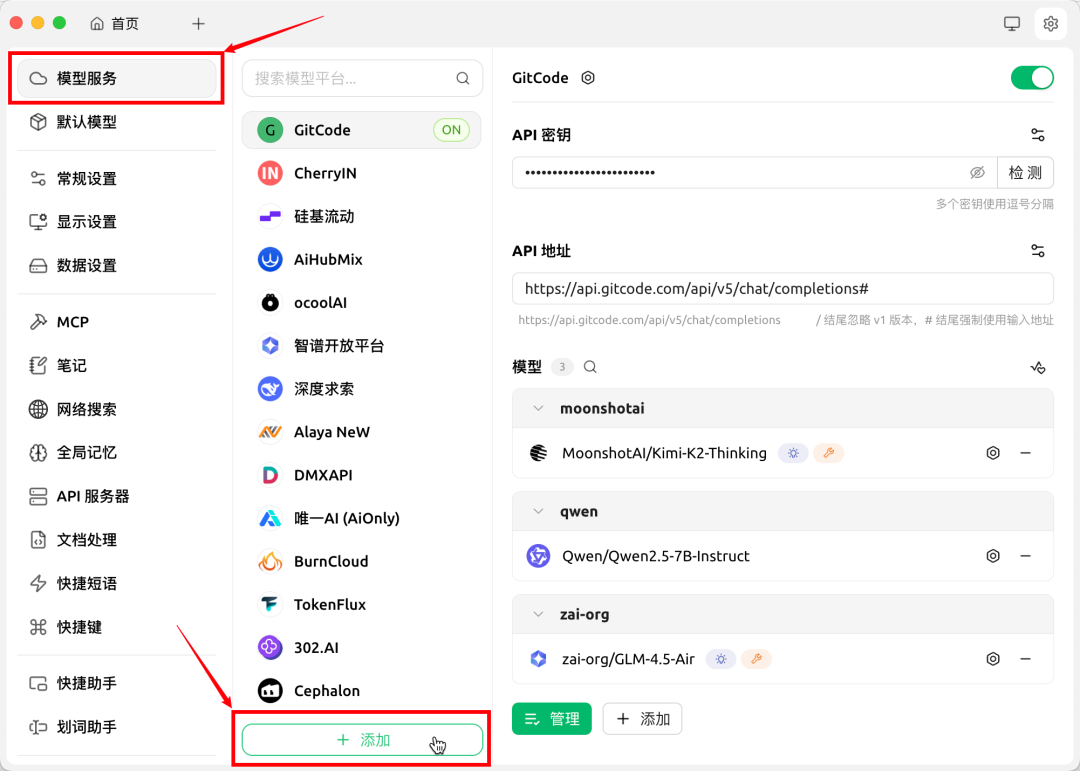This screenshot has width=1080, height=771.
Task: Open 数据设置 settings section
Action: click(x=116, y=265)
